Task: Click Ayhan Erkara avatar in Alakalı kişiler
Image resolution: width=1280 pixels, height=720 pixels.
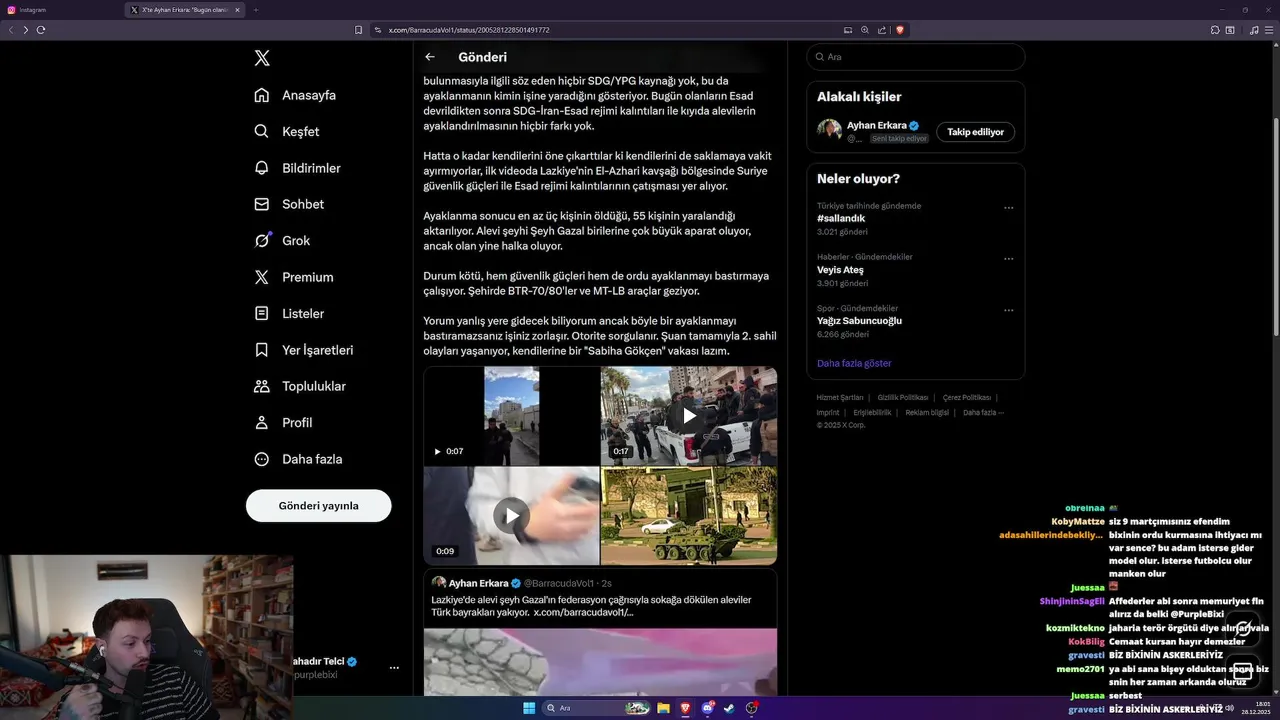Action: pos(829,130)
